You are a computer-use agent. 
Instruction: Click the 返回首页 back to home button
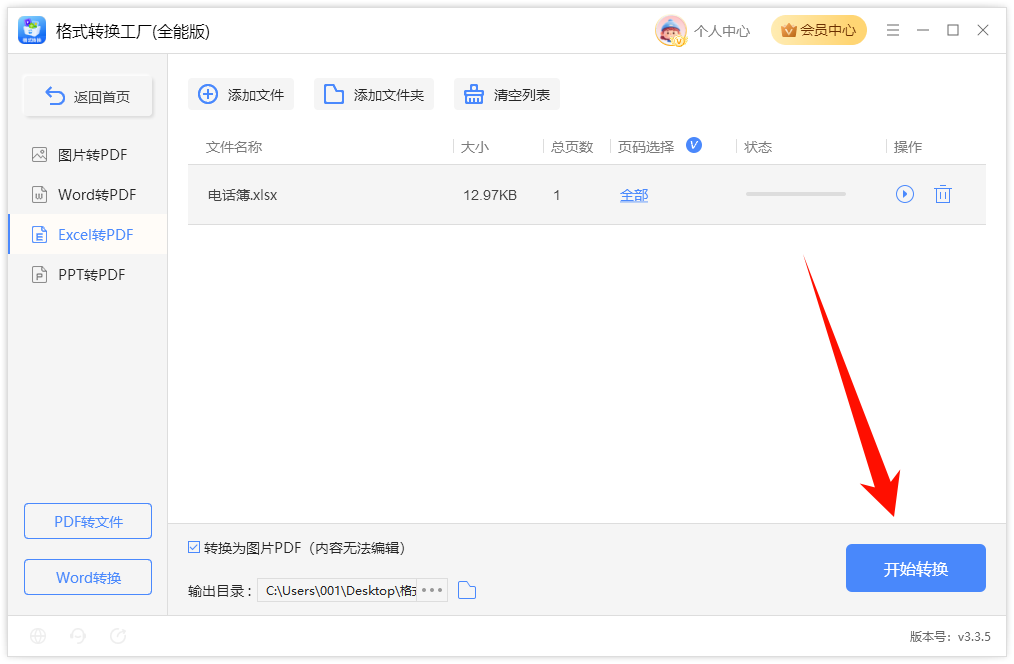click(88, 96)
